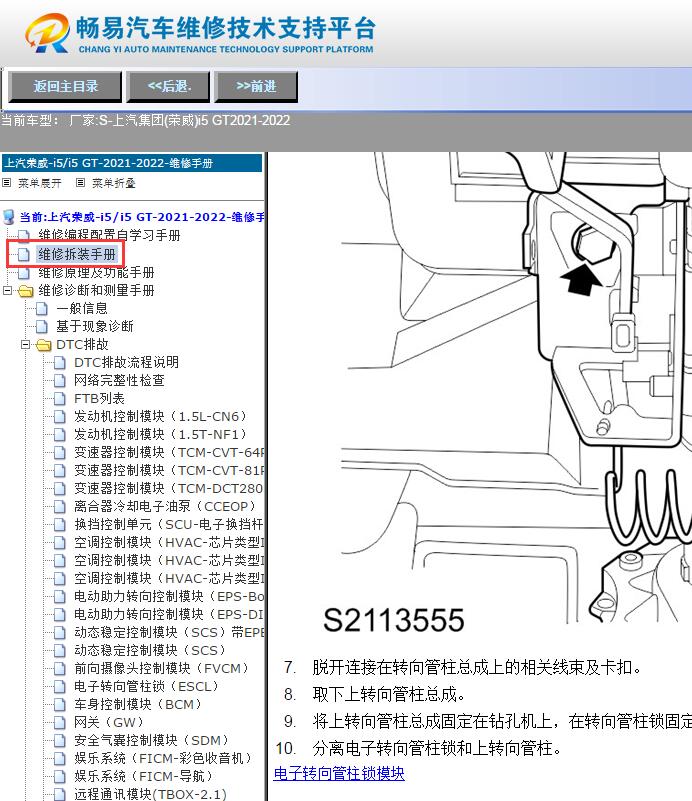Collapse the DTC排故 folder
The height and width of the screenshot is (801, 692).
(25, 345)
